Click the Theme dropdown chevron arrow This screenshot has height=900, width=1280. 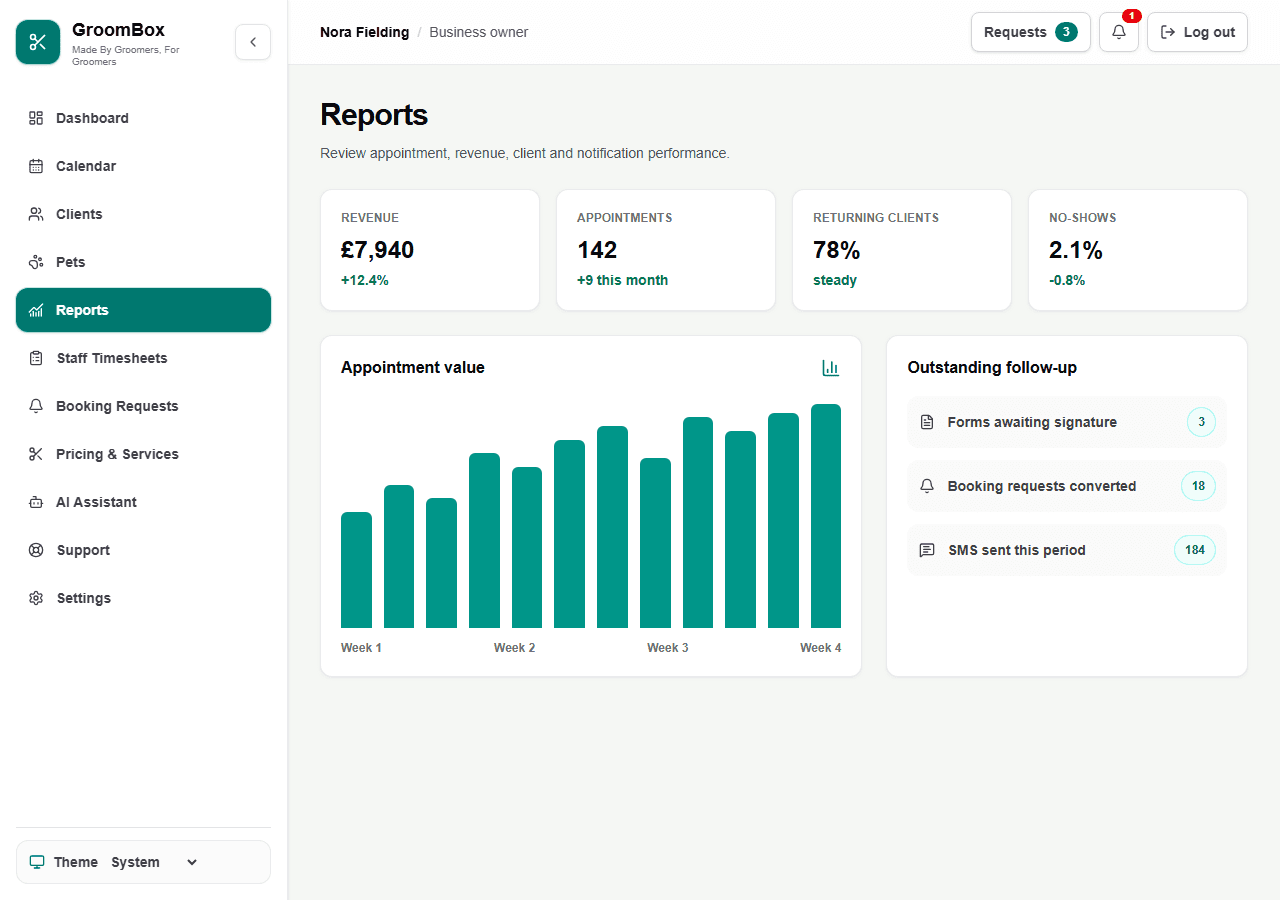point(192,862)
